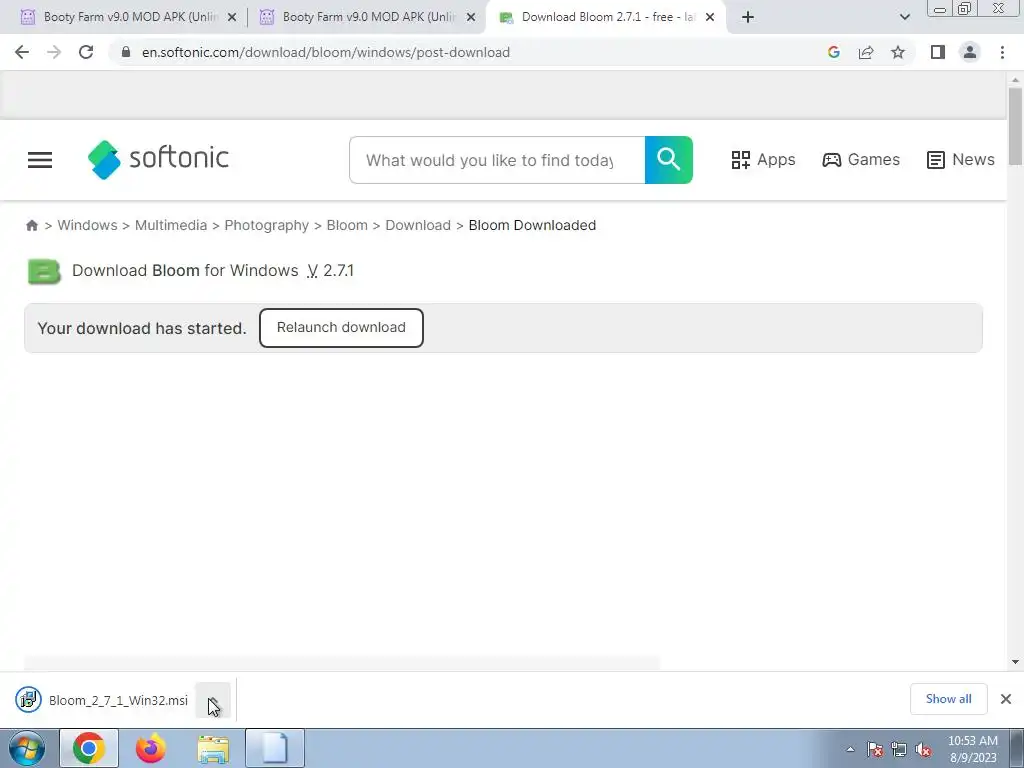Open the Multimedia breadcrumb link

point(170,225)
